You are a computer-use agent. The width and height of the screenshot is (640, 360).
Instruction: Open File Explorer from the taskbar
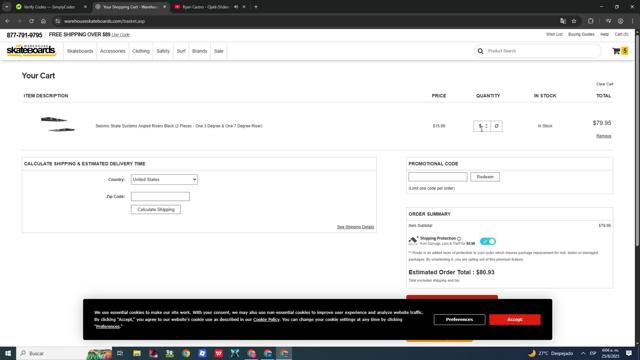pos(137,353)
